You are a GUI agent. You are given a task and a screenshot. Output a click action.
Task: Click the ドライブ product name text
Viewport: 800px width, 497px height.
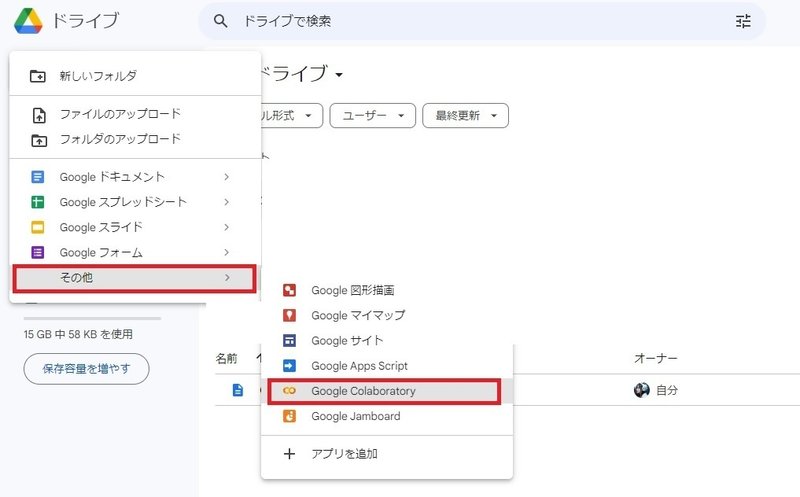click(x=86, y=21)
